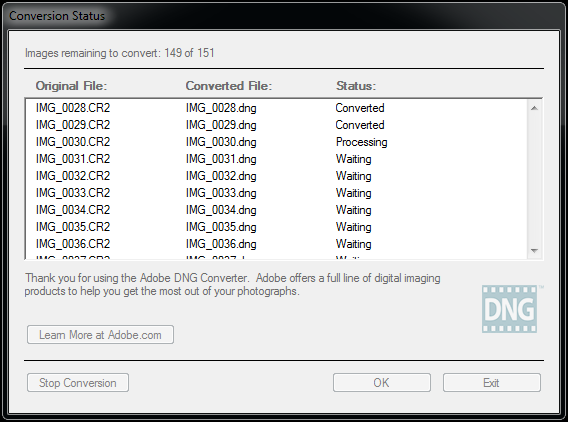Viewport: 568px width, 422px height.
Task: Click Stop Conversion button
Action: point(78,383)
